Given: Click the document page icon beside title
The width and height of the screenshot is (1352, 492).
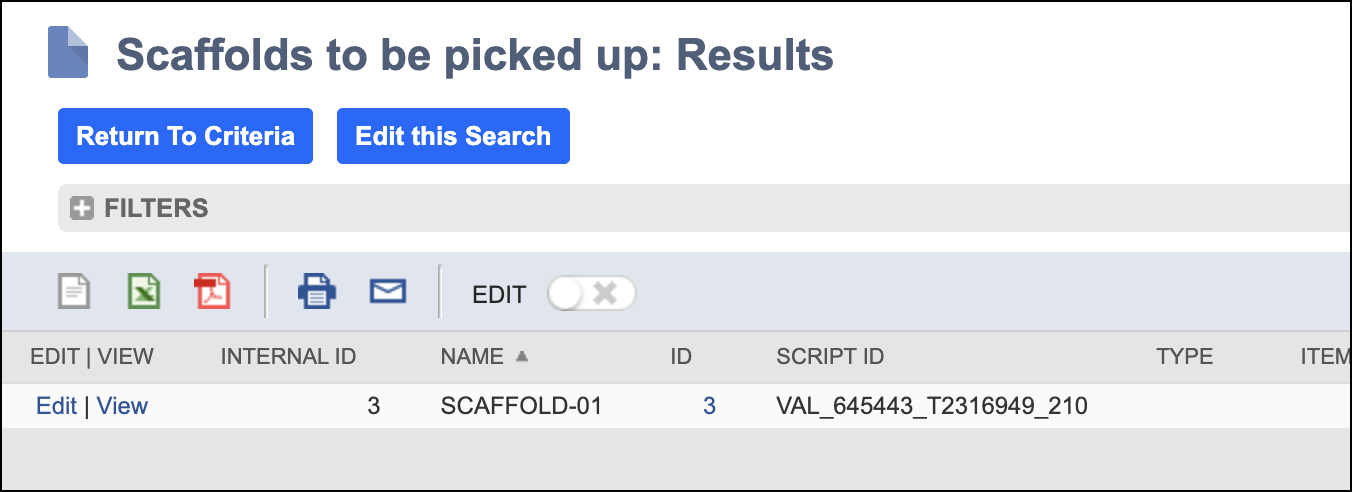Looking at the screenshot, I should pos(68,53).
